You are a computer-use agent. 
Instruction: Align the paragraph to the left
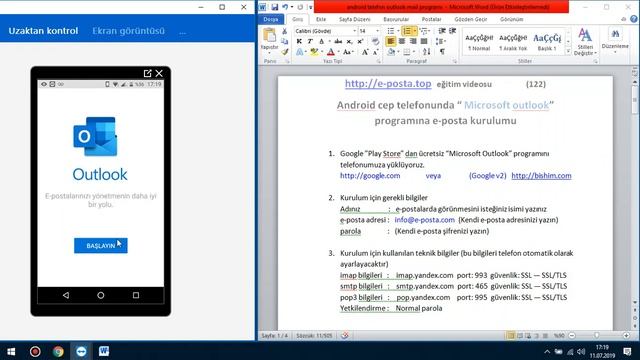coord(391,41)
